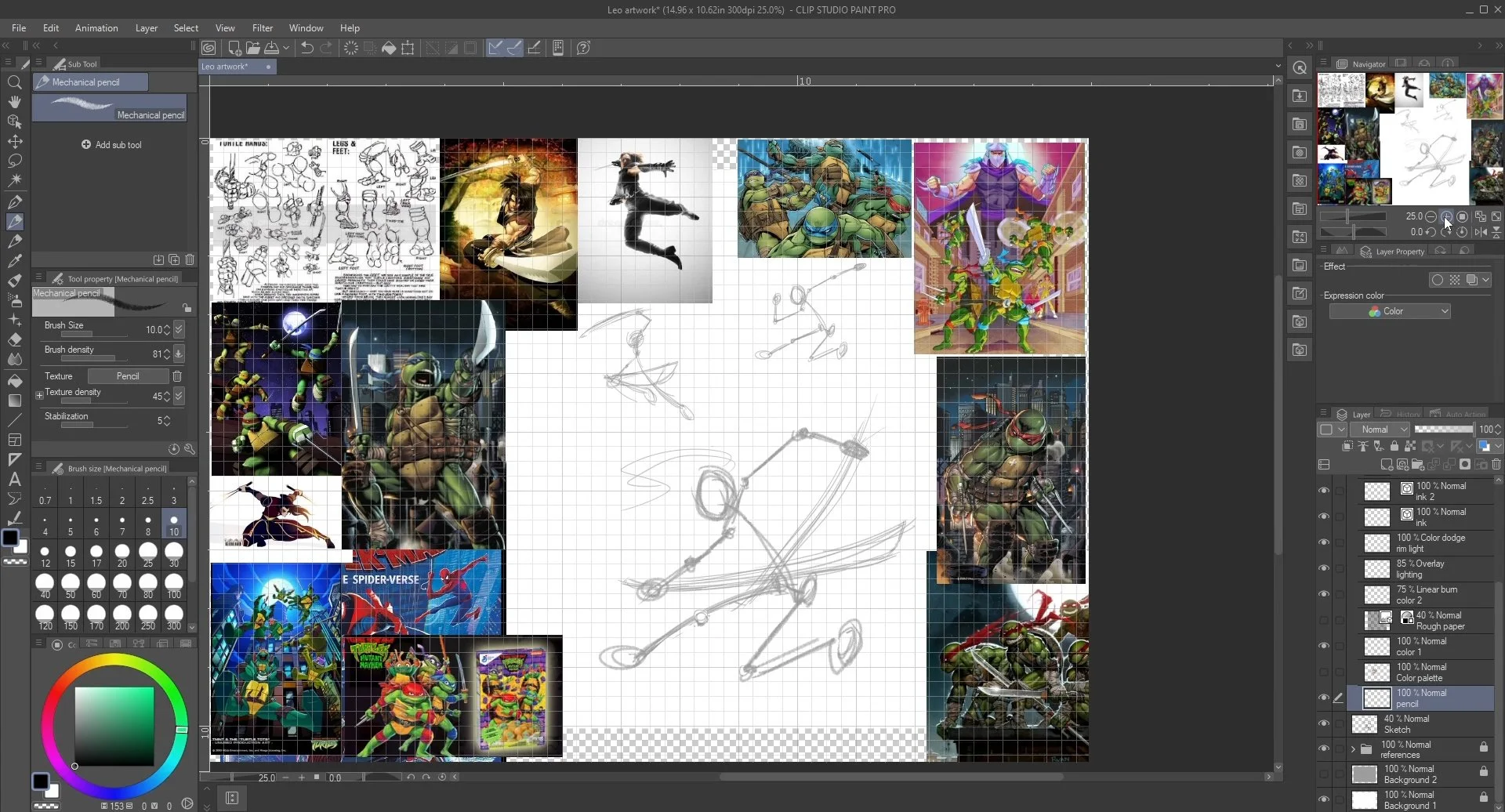Click the color wheel saturation square

[114, 727]
